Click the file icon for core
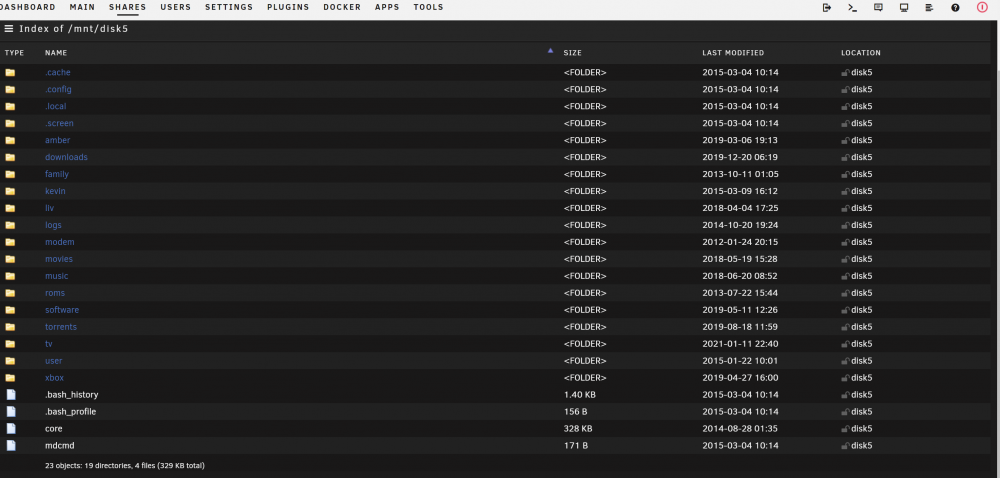 tap(11, 428)
